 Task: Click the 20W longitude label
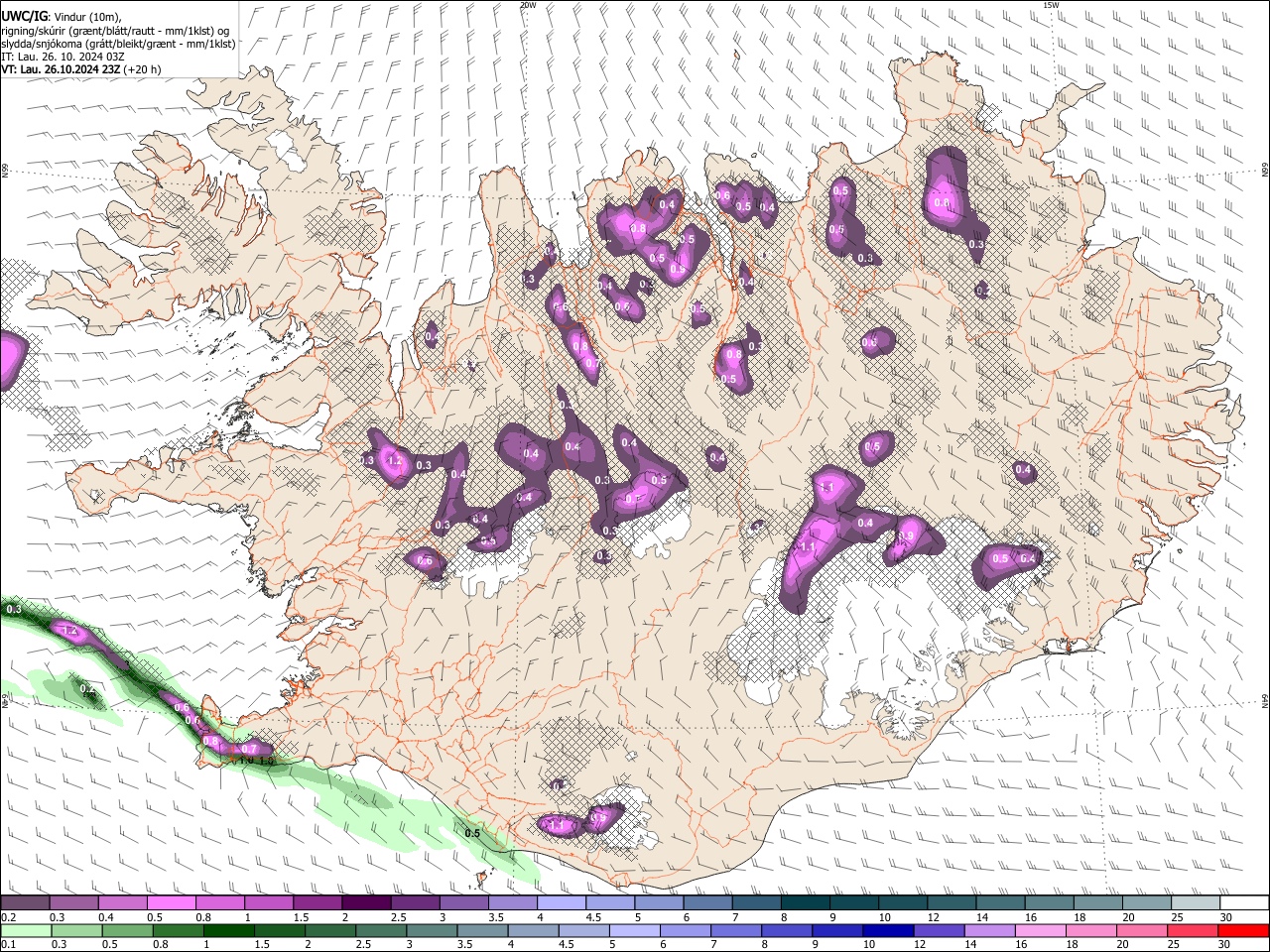(528, 5)
